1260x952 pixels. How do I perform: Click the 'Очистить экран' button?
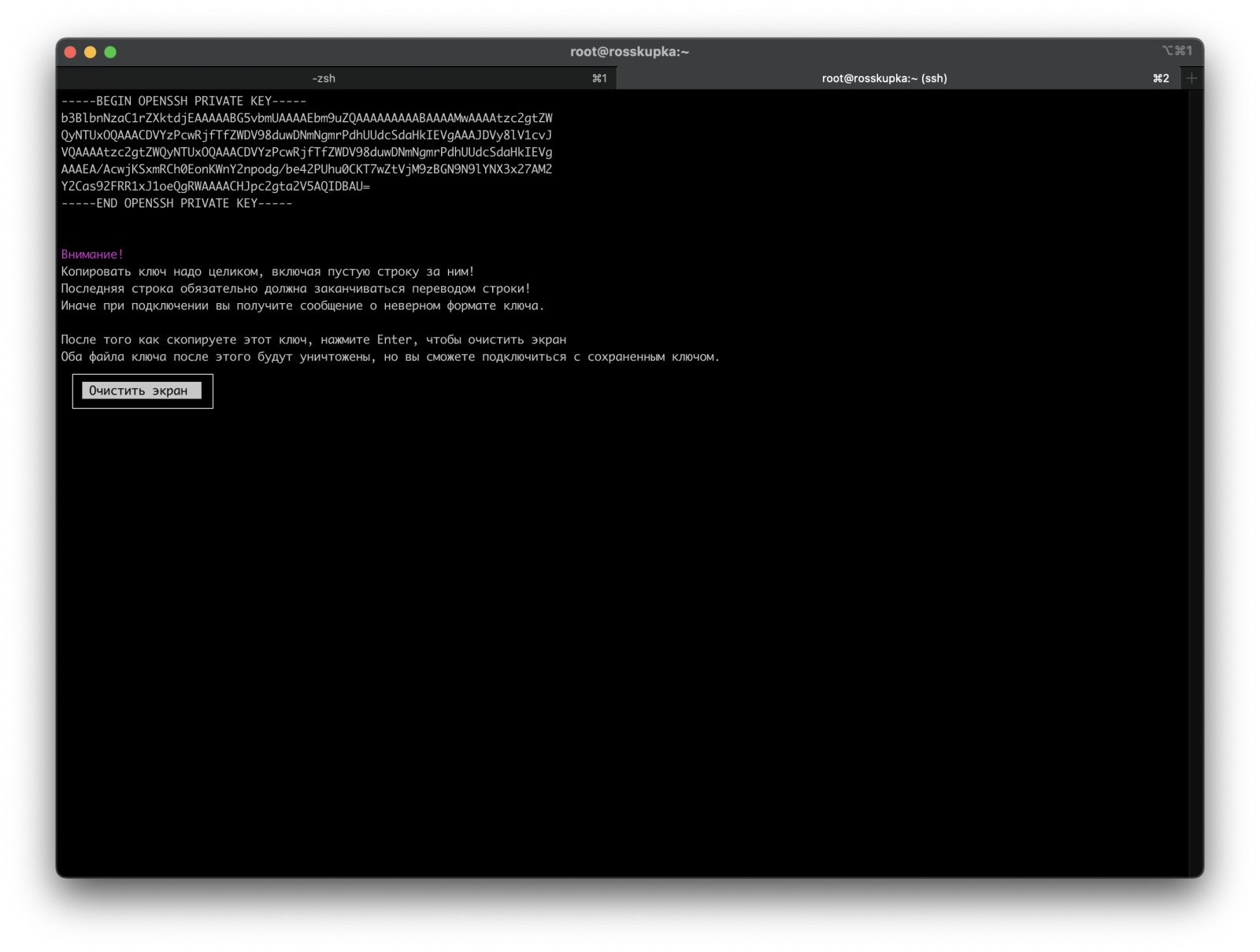pyautogui.click(x=142, y=391)
